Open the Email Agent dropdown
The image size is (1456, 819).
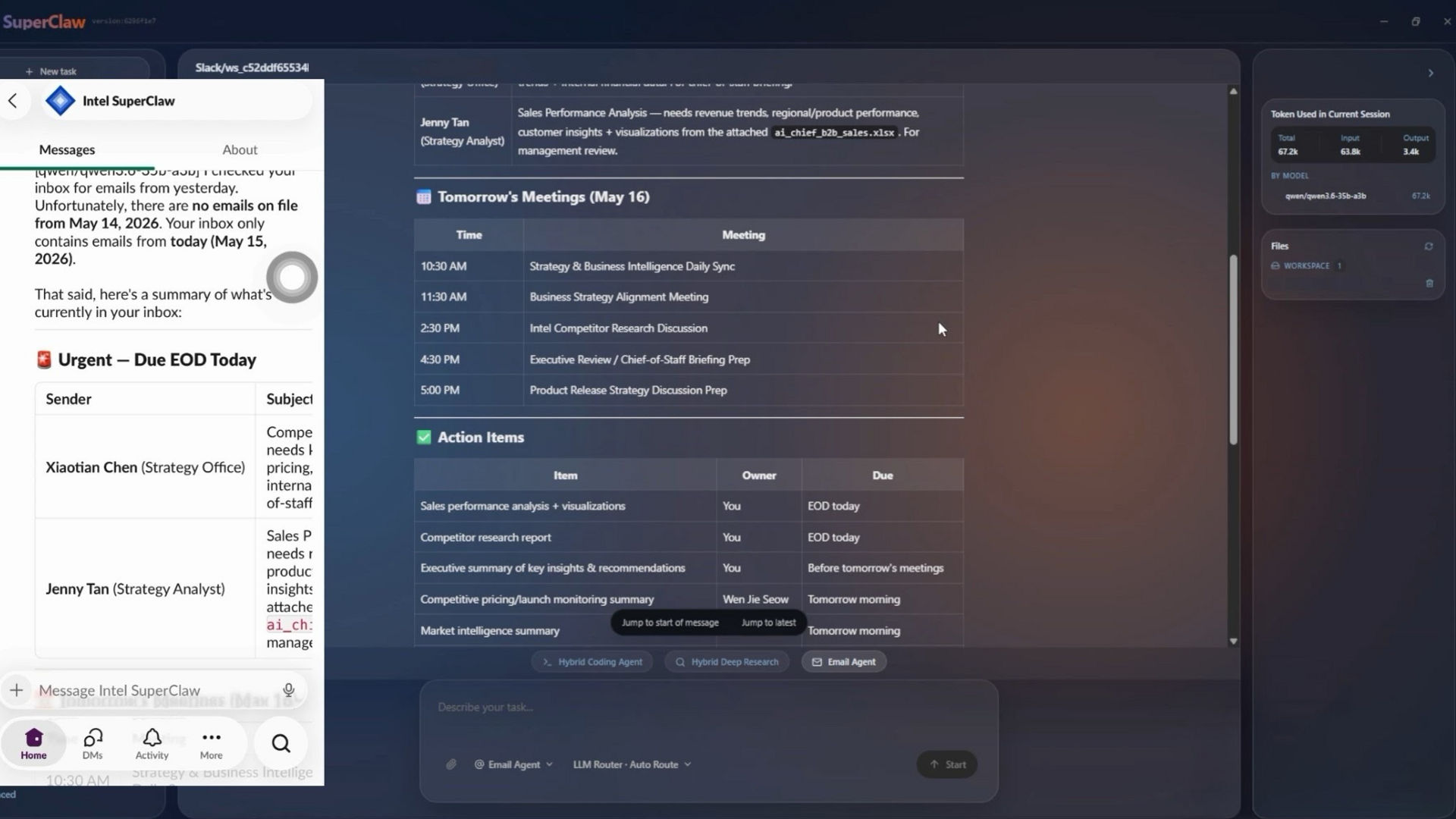(513, 764)
